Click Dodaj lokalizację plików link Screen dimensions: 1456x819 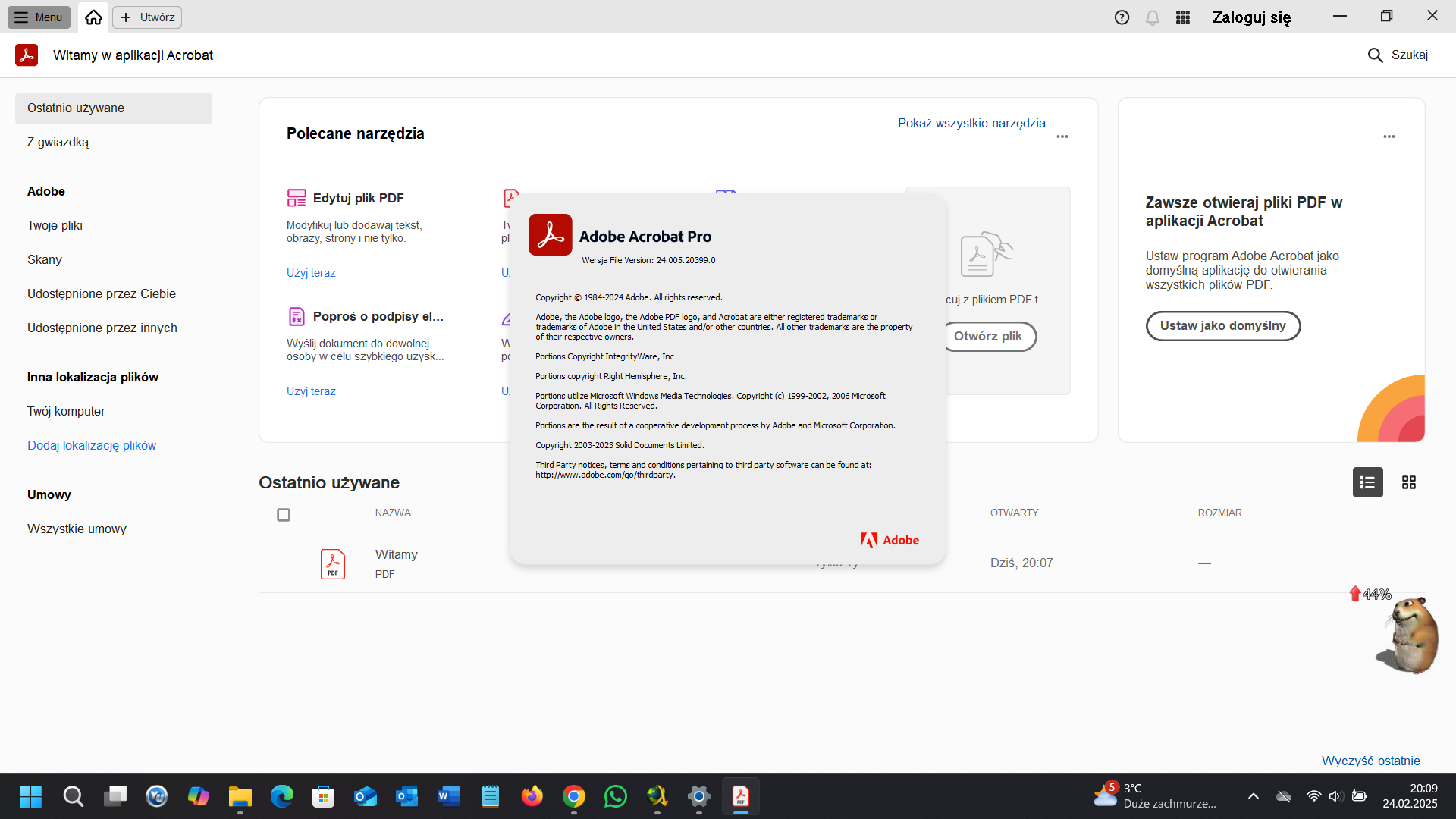(92, 446)
